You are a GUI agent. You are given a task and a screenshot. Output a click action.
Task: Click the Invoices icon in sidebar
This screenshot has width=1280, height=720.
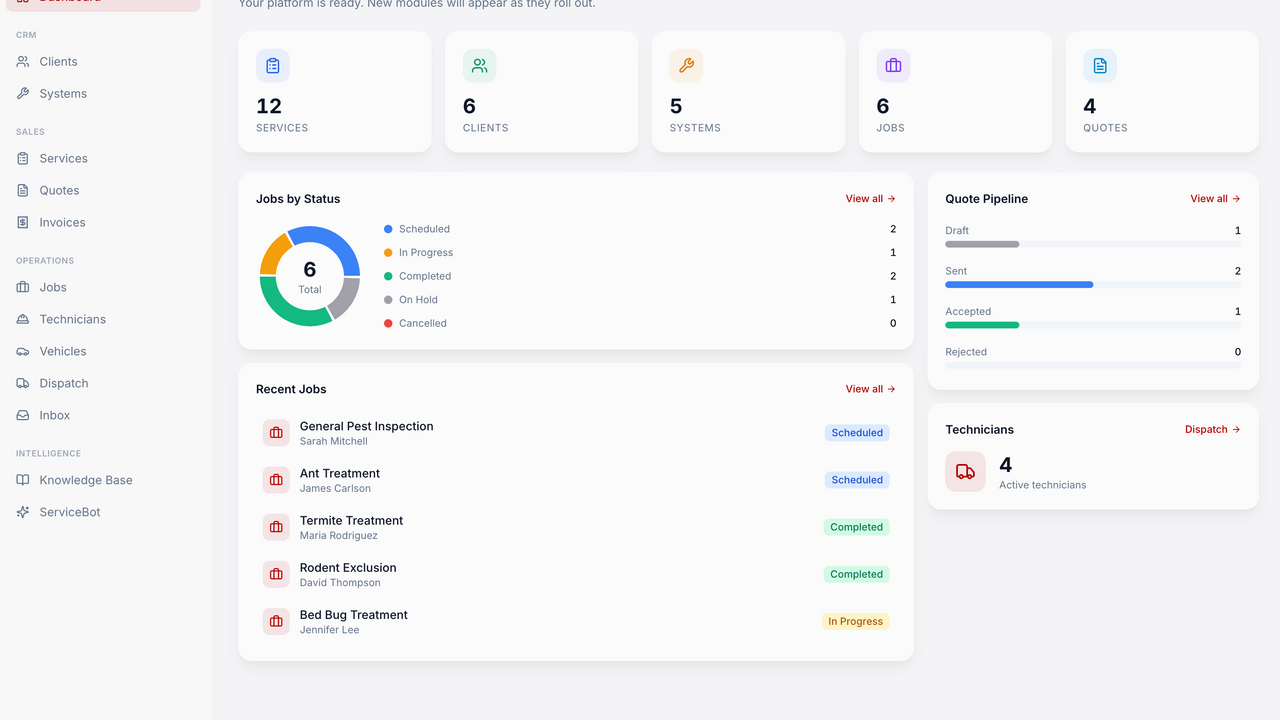pyautogui.click(x=23, y=223)
